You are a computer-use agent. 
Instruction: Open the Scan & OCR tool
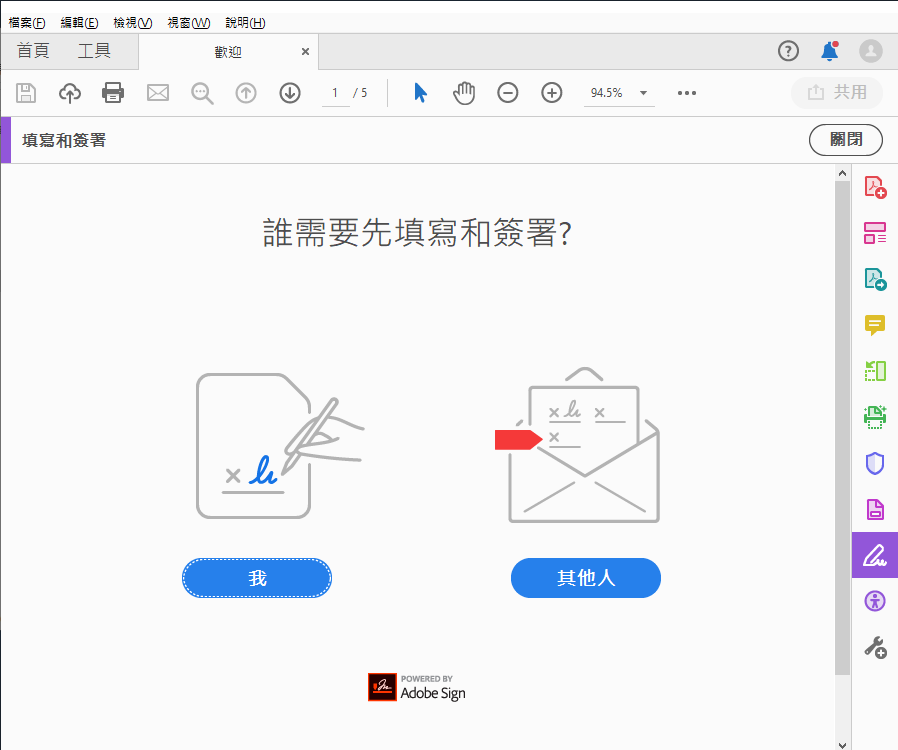pyautogui.click(x=875, y=416)
